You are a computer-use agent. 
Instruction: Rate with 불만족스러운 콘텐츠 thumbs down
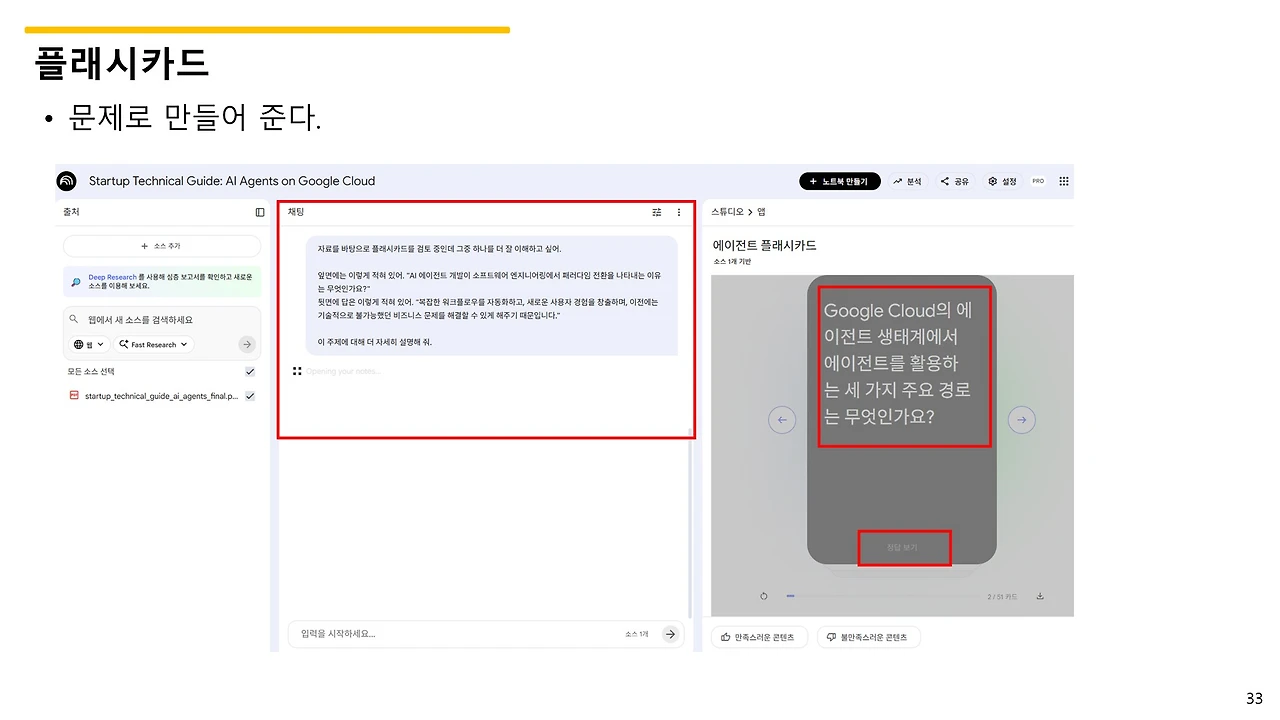click(868, 637)
